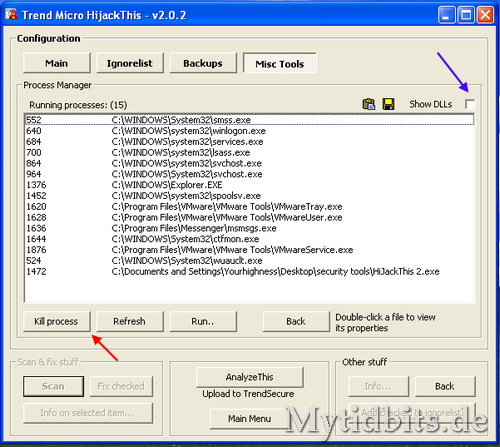Refresh the running process list
Viewport: 500px width, 447px height.
(130, 321)
